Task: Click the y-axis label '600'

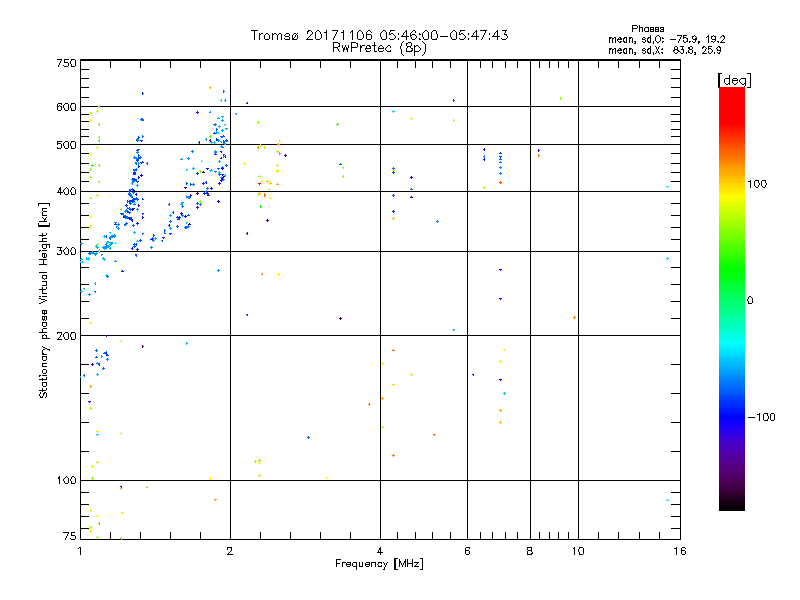Action: point(66,107)
